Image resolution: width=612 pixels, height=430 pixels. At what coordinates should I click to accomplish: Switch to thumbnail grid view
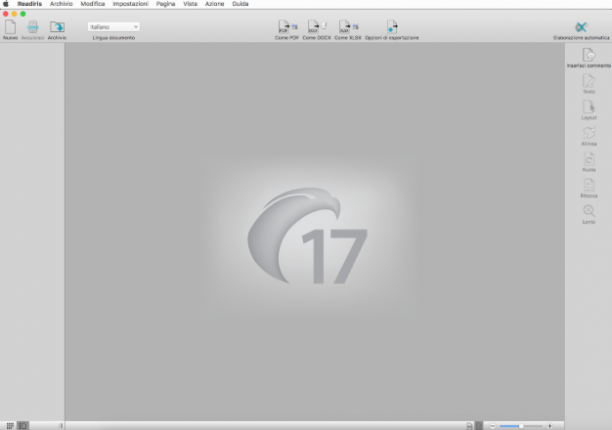(10, 426)
